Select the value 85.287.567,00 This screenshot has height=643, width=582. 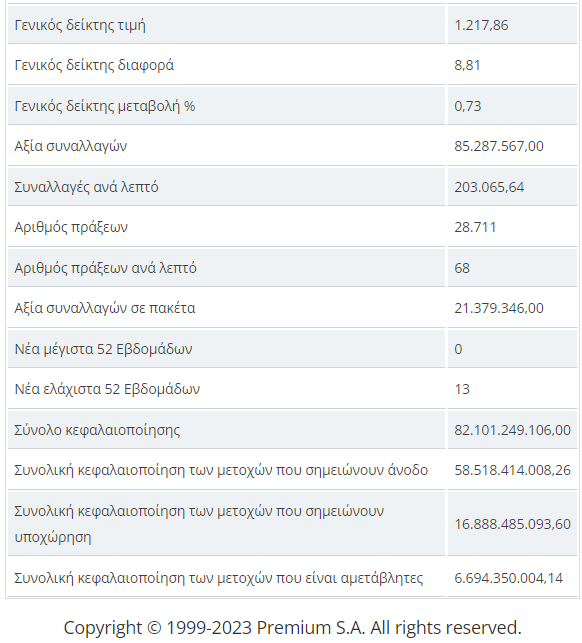tap(499, 146)
